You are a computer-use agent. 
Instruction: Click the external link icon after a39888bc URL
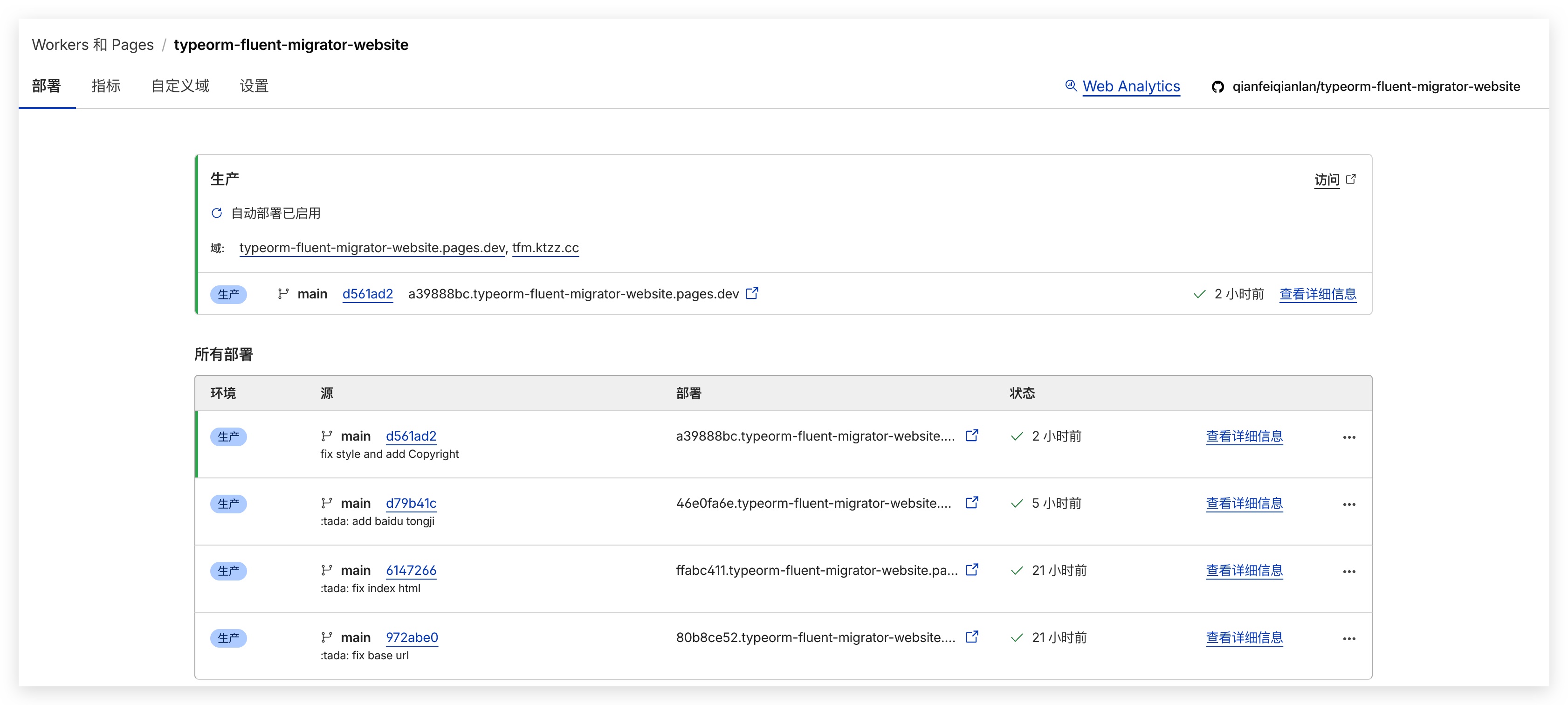tap(752, 293)
